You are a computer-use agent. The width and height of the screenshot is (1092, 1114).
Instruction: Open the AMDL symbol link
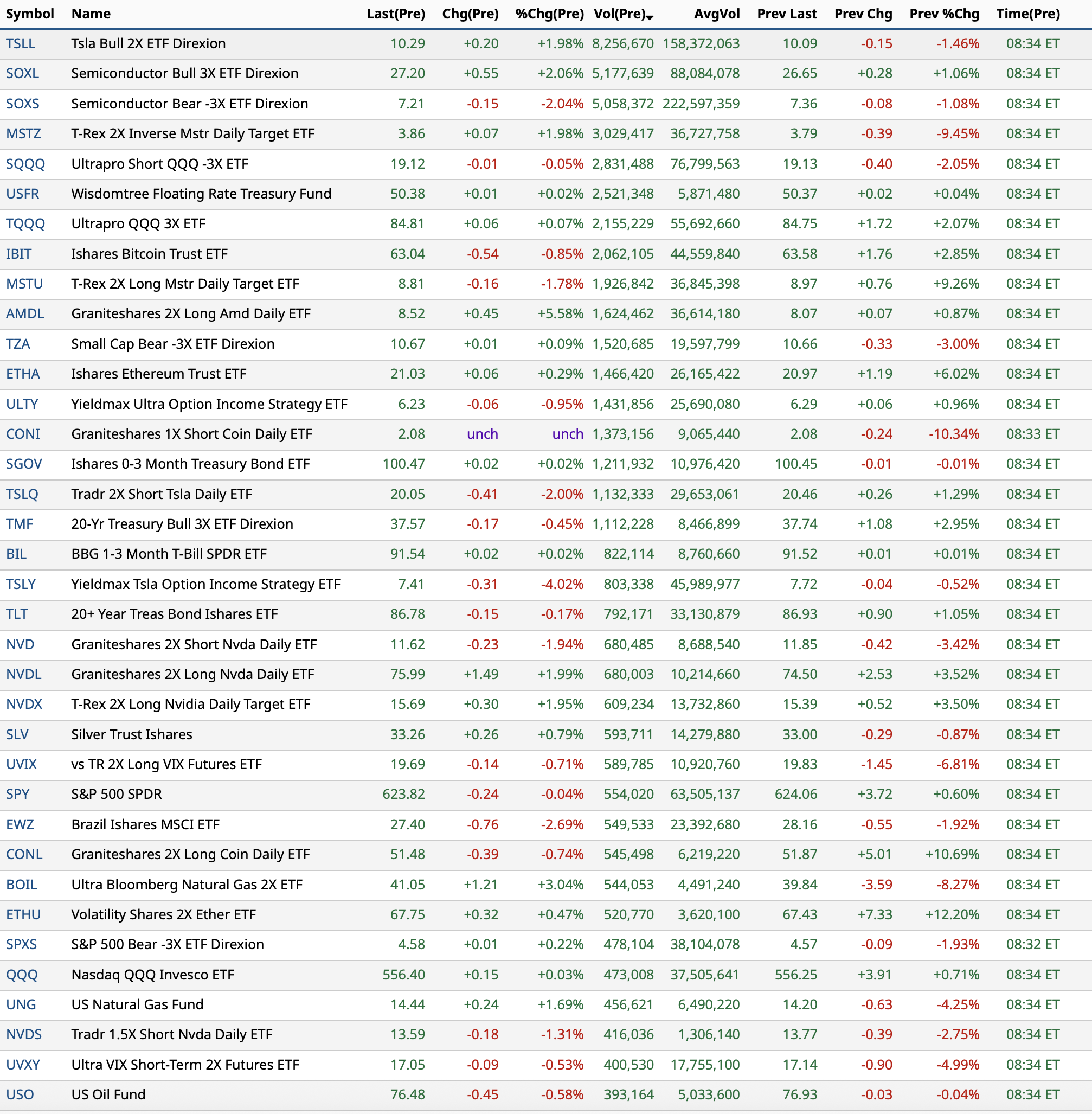(24, 314)
